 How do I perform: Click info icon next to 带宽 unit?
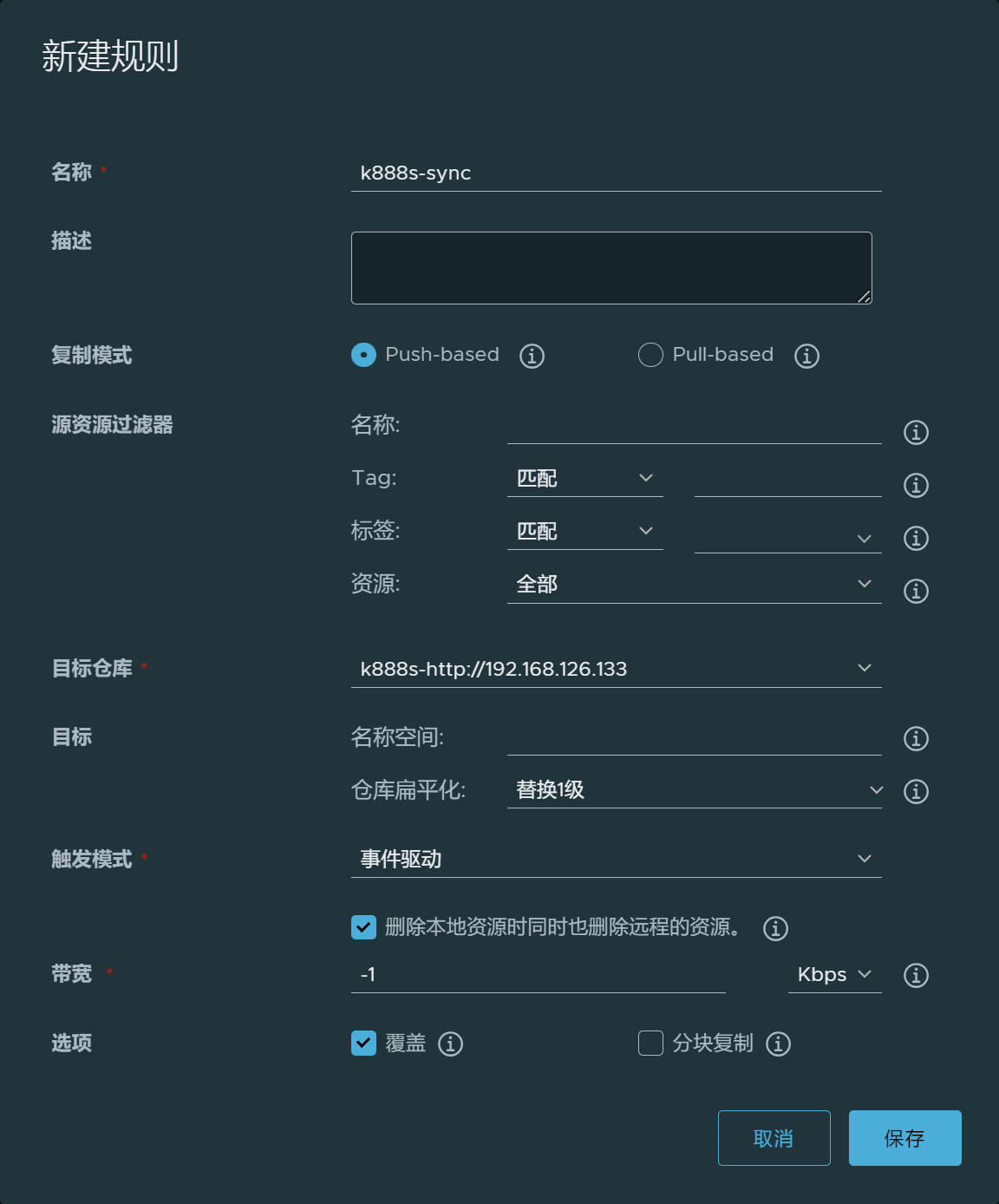pos(916,975)
